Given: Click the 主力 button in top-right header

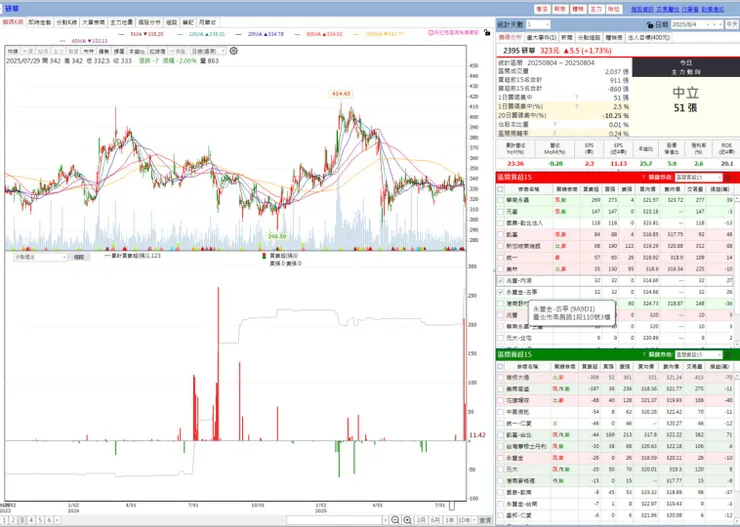Looking at the screenshot, I should click(x=596, y=9).
